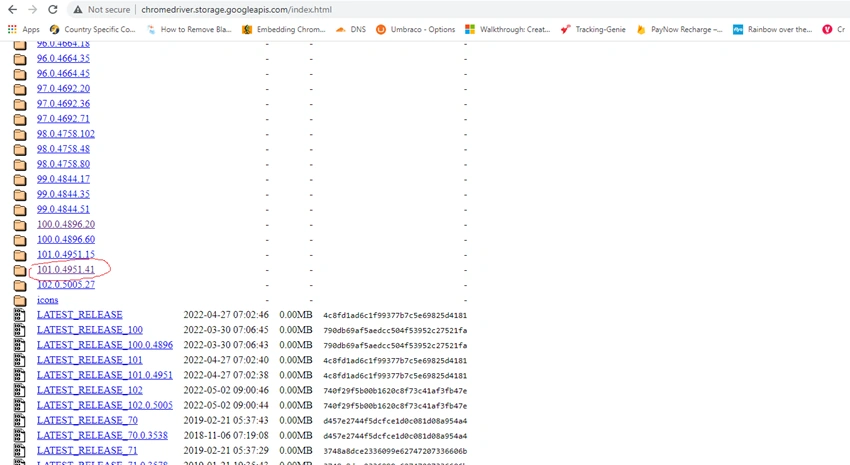Open folder link 101.0.4951.41
Image resolution: width=850 pixels, height=465 pixels.
coord(66,269)
